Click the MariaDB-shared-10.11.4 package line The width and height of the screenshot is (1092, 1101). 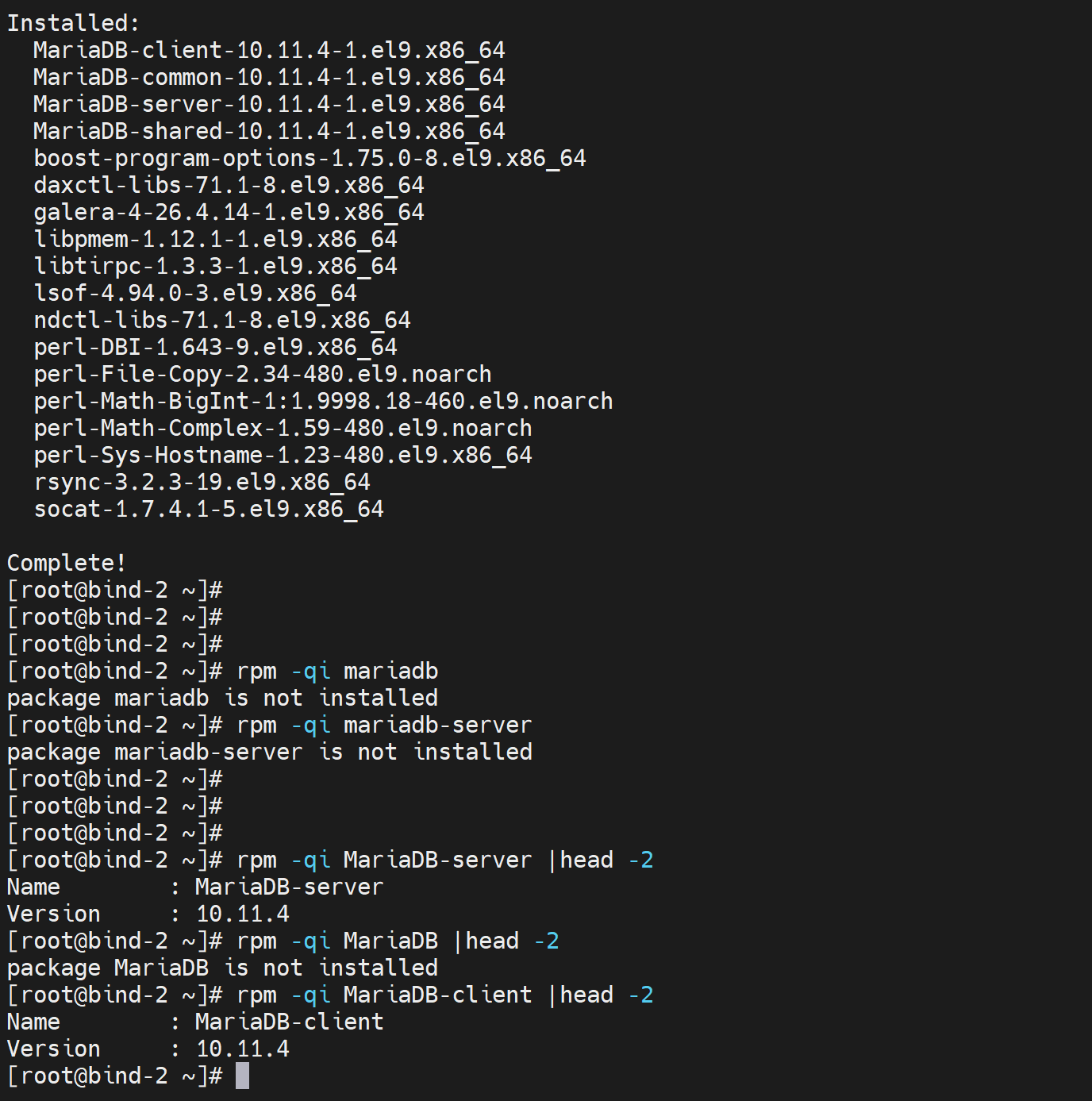coord(269,131)
